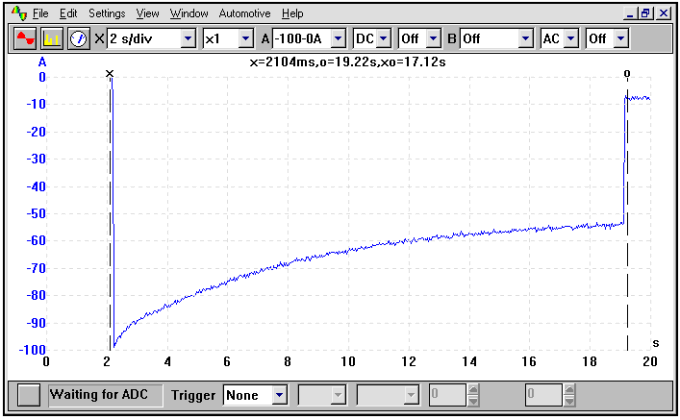
Task: Open the meter view icon
Action: click(78, 38)
